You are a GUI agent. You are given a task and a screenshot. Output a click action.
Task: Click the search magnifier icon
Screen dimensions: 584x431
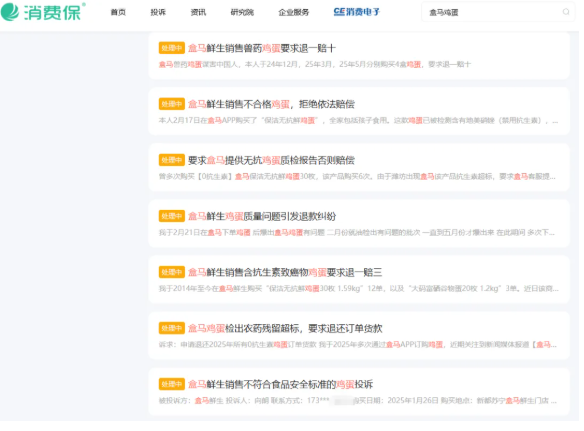coord(566,12)
